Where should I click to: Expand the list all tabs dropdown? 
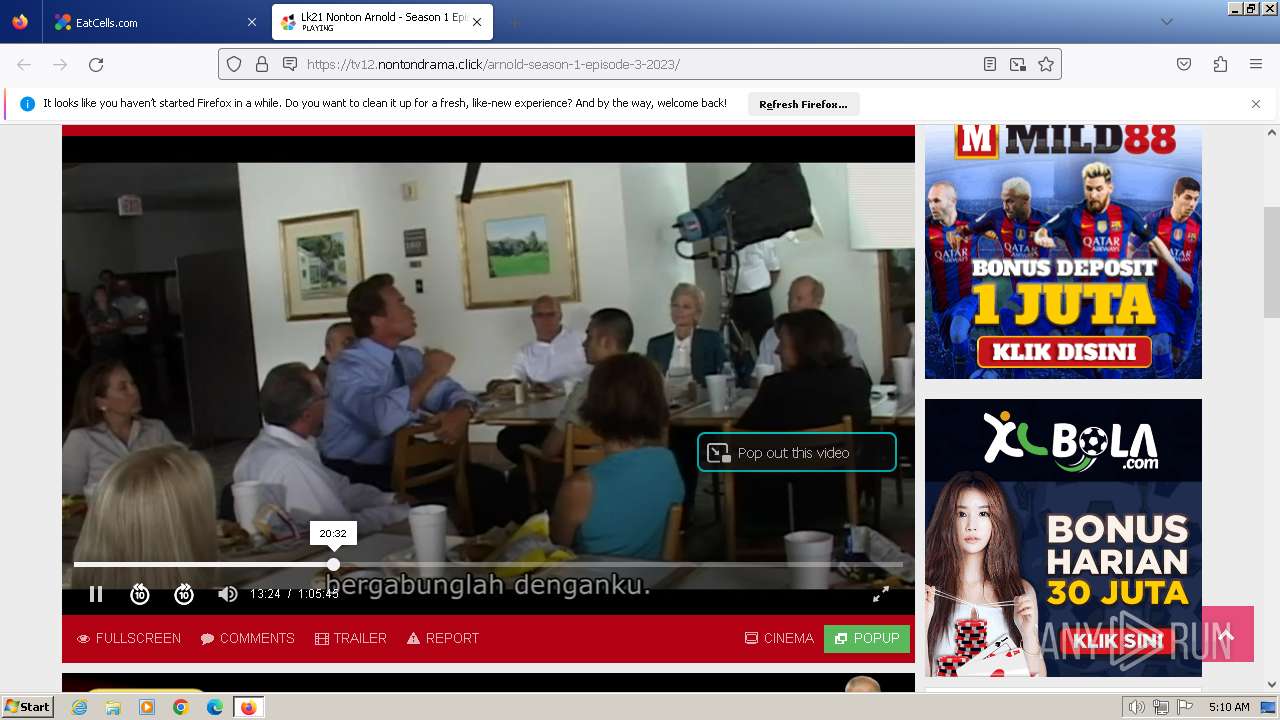click(x=1166, y=22)
